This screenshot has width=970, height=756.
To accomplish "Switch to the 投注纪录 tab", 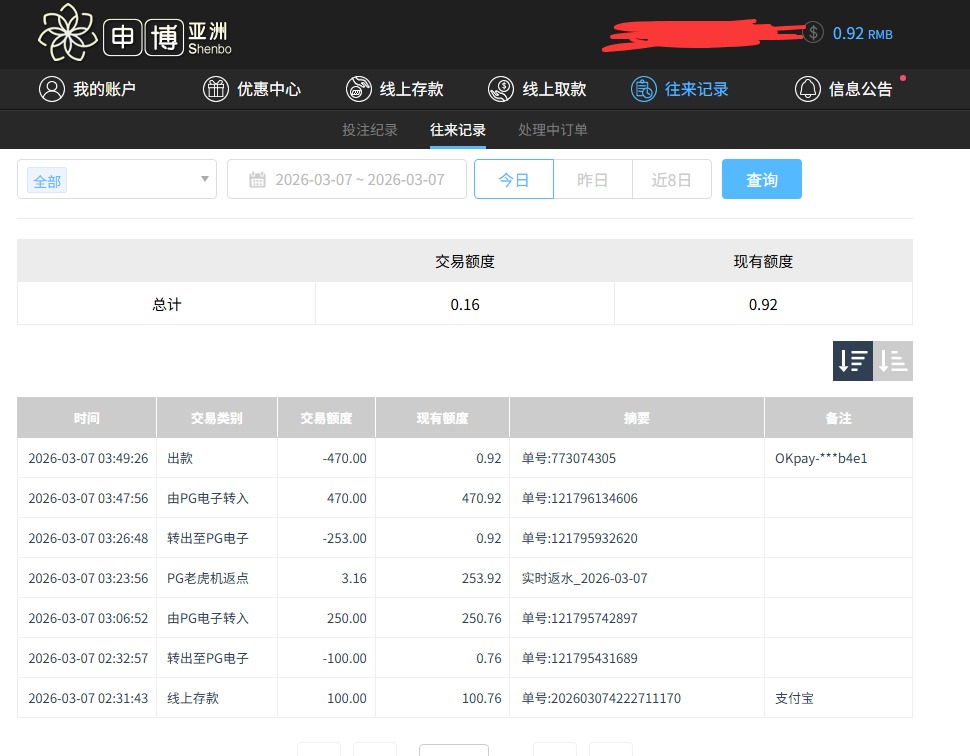I will (x=370, y=130).
